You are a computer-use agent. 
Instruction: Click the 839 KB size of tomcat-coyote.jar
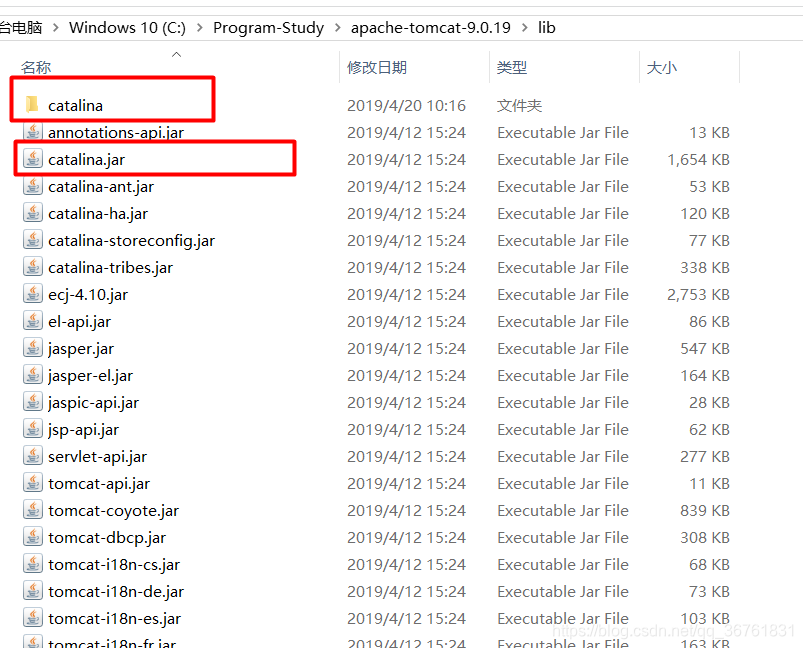pyautogui.click(x=705, y=511)
